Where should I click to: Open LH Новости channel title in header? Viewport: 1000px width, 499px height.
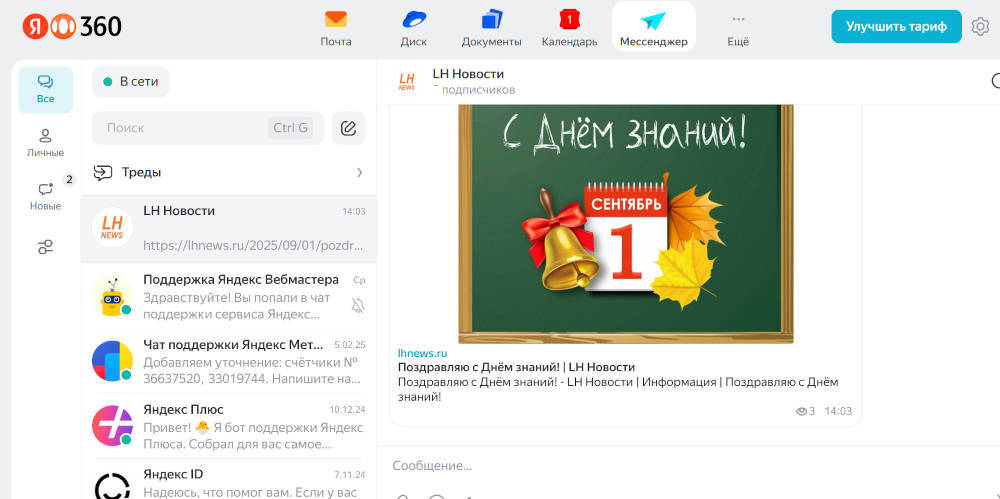[468, 74]
